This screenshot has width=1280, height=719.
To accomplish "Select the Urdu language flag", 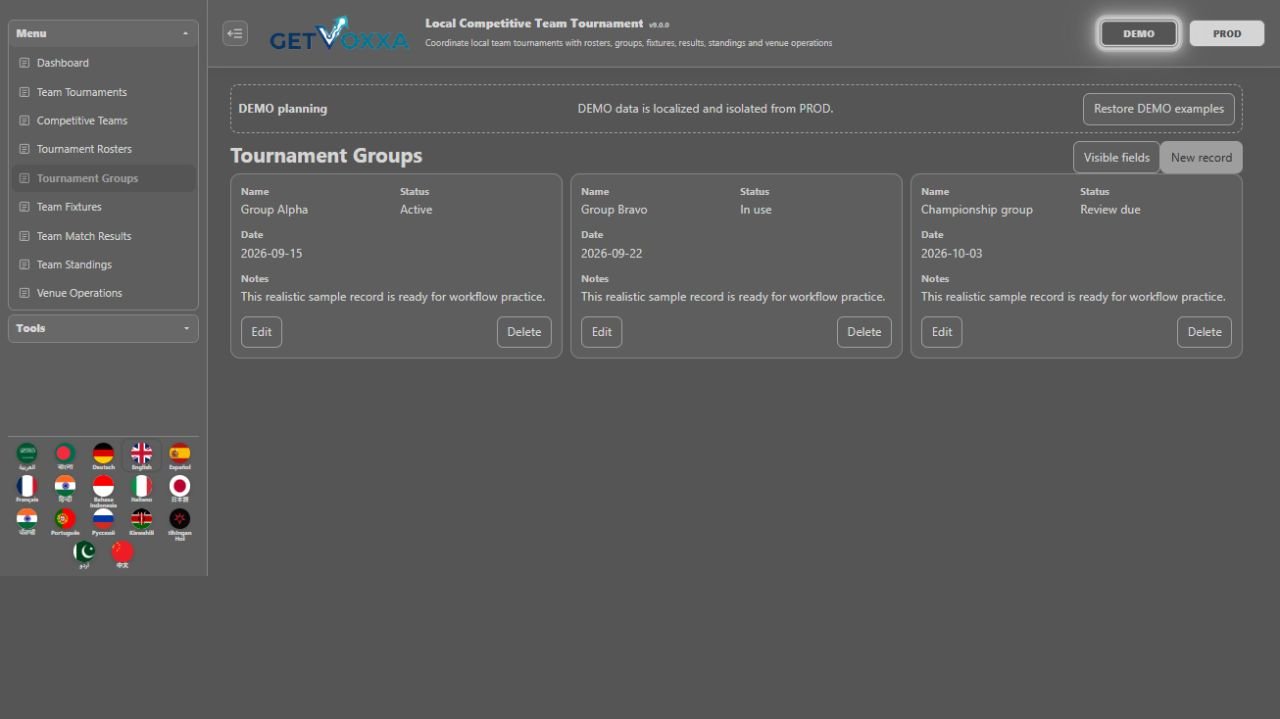I will (84, 553).
